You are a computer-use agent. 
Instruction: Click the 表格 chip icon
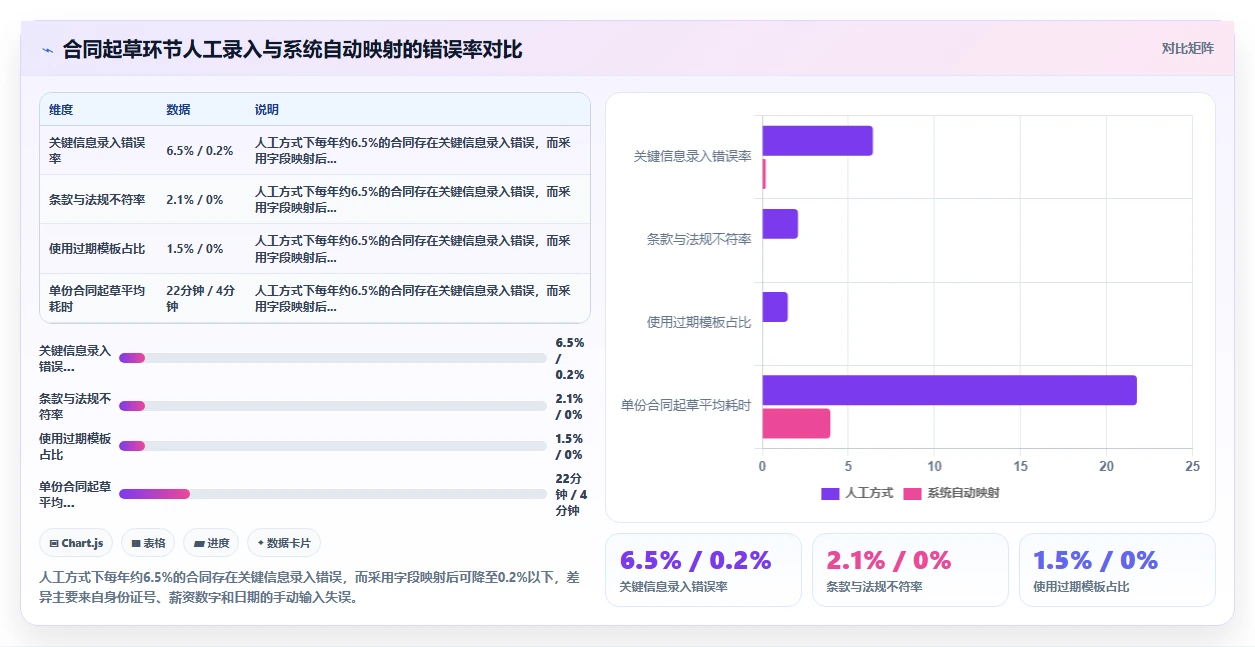pyautogui.click(x=136, y=543)
